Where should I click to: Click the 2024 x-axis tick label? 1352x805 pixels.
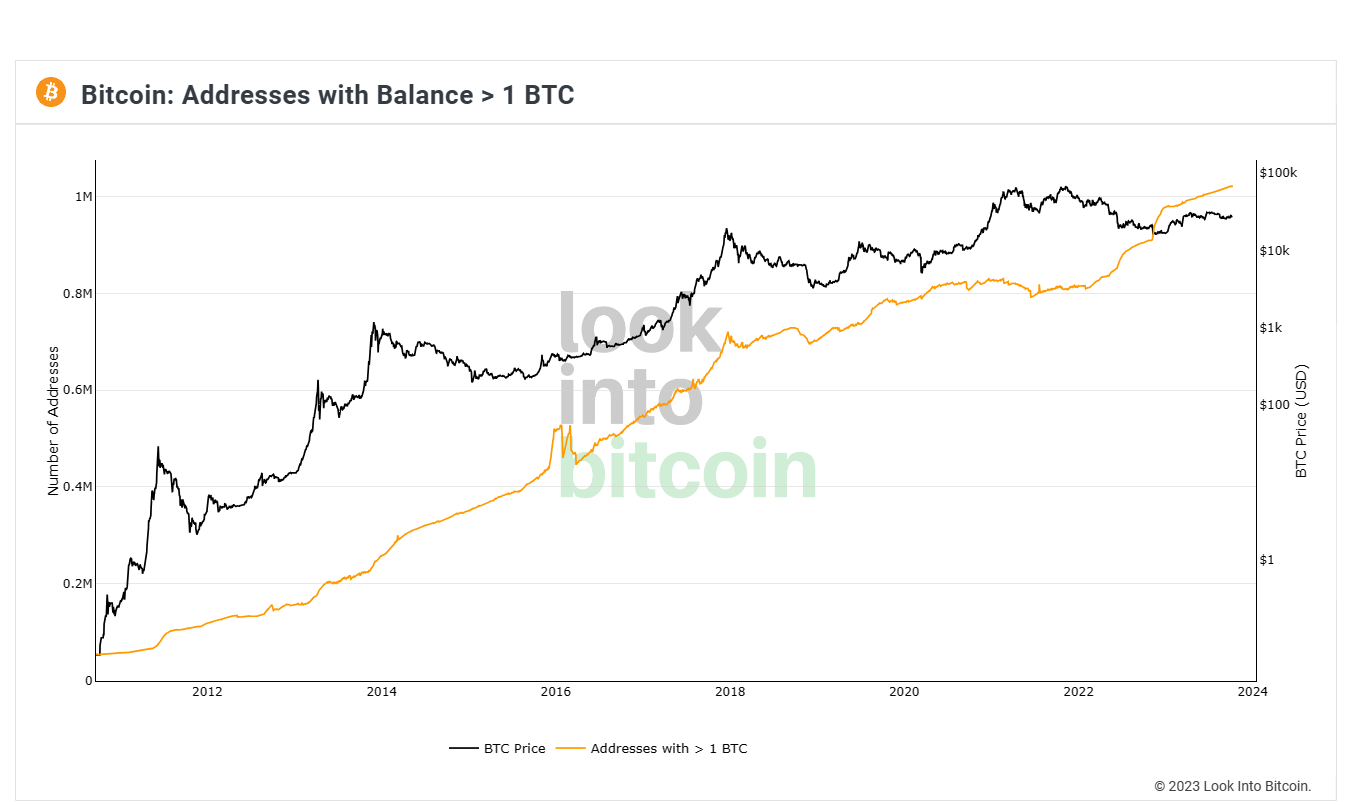tap(1252, 692)
